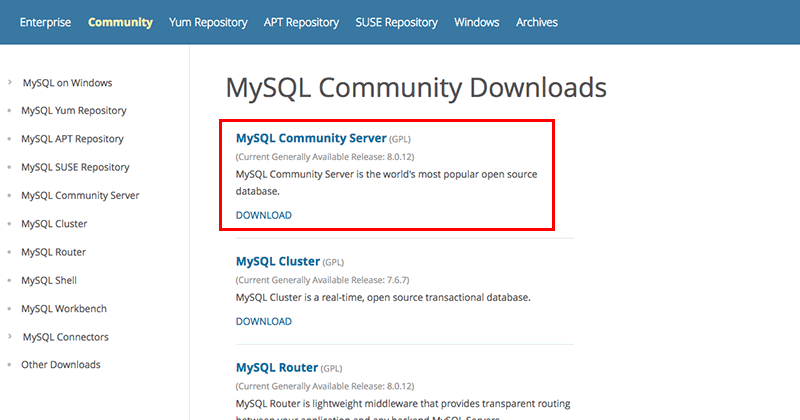Click the MySQL Router release text 8.0.12
Image resolution: width=800 pixels, height=420 pixels.
[x=325, y=386]
